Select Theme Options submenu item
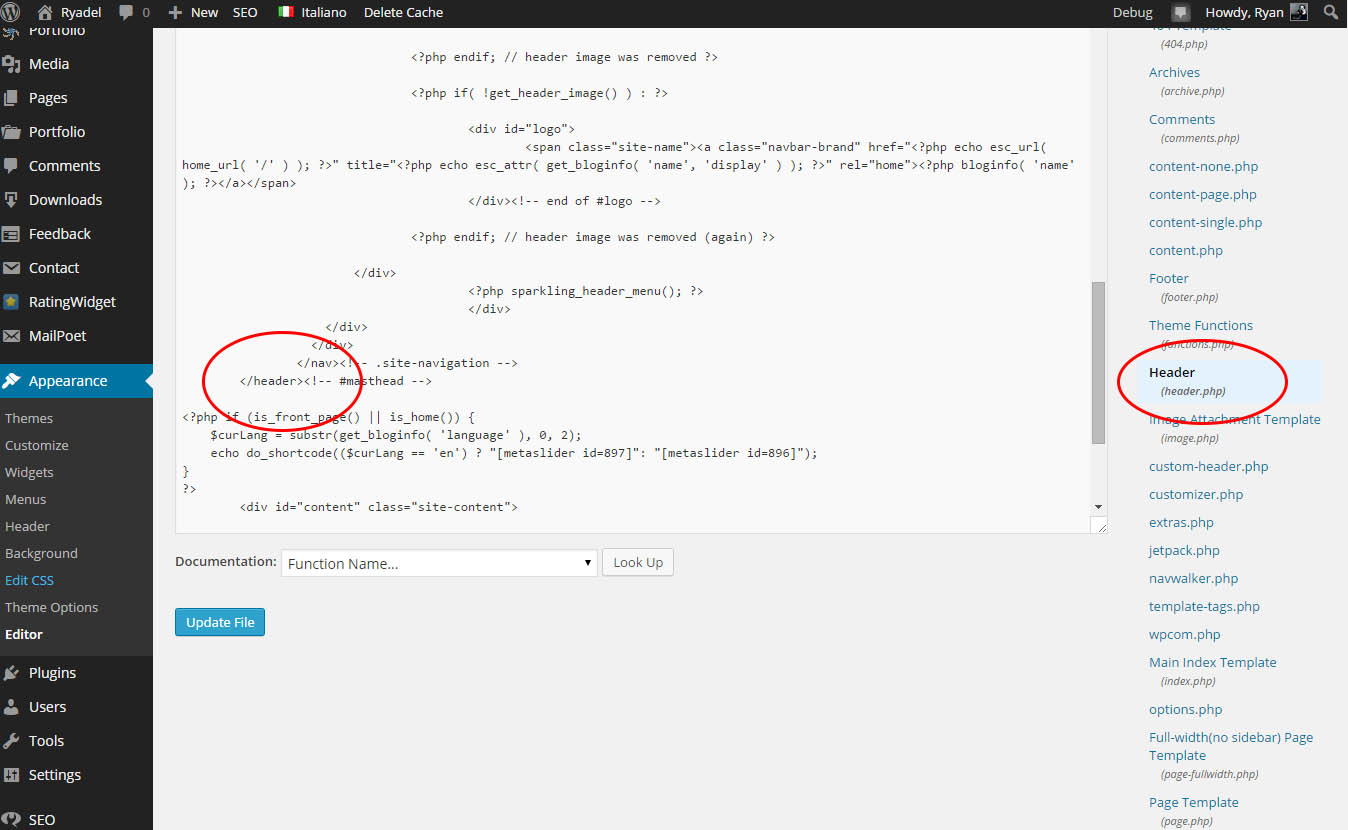1348x830 pixels. point(51,607)
